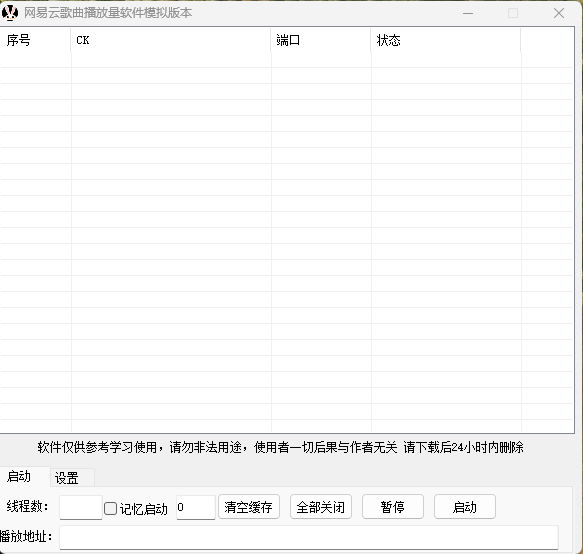Click the 启动 button next to 暂停
The image size is (583, 554).
pyautogui.click(x=465, y=507)
